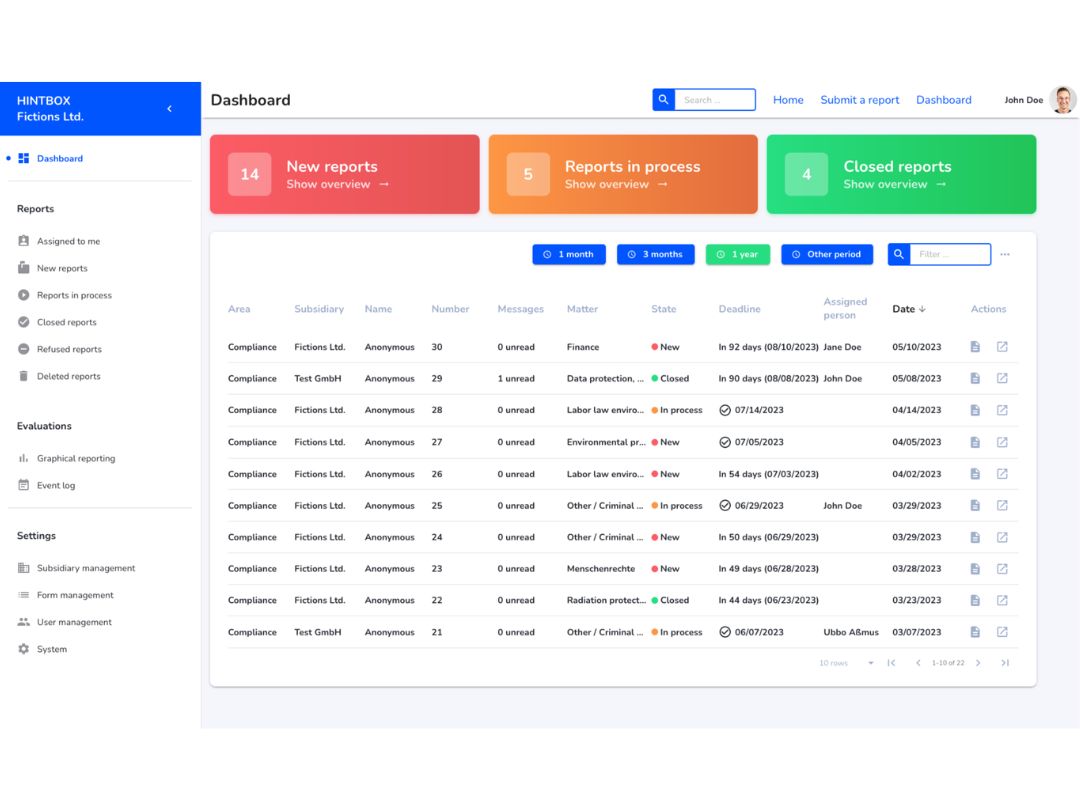Viewport: 1080px width, 810px height.
Task: Click the Submit a report link
Action: tap(860, 100)
